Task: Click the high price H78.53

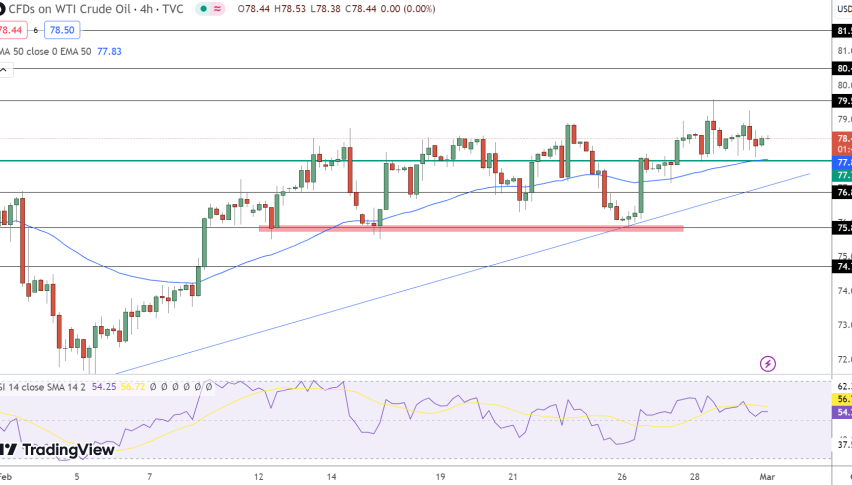Action: tap(290, 9)
